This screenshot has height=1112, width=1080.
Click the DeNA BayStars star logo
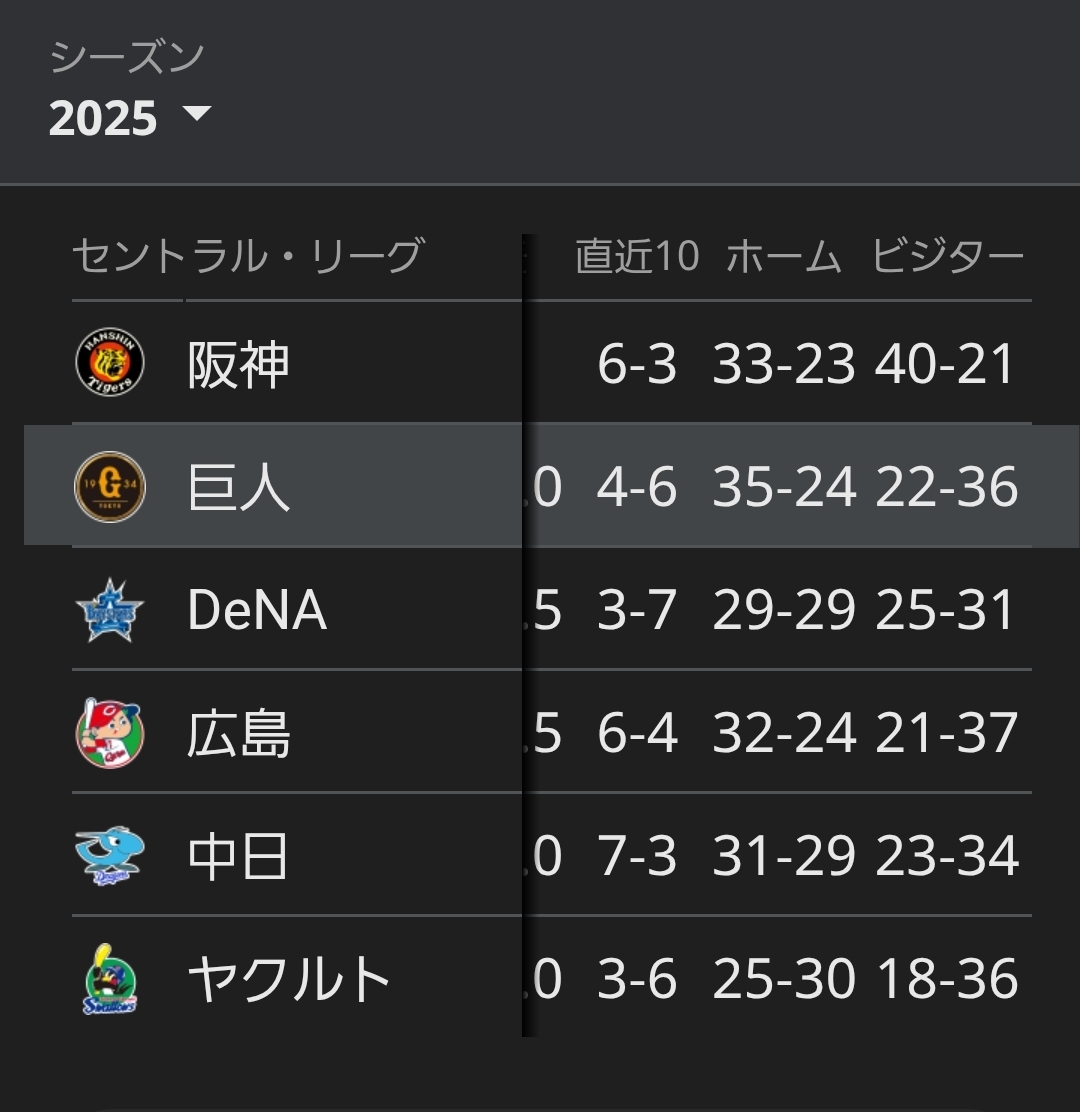coord(110,610)
